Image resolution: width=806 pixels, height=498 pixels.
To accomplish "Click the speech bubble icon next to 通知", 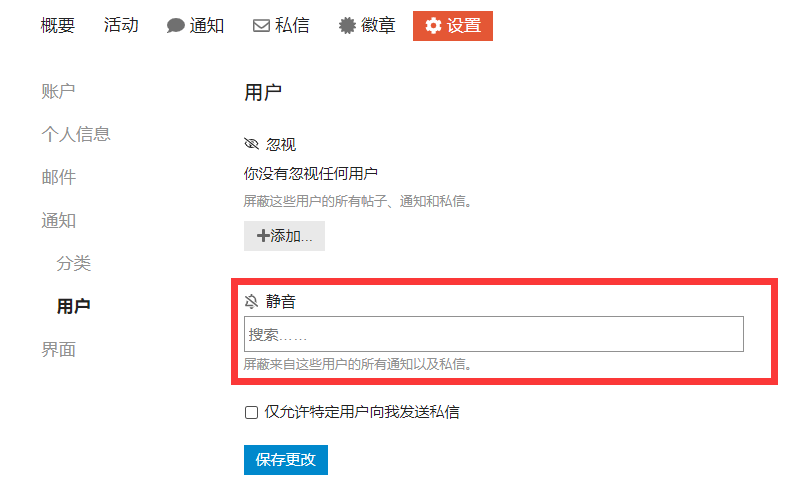I will coord(175,26).
